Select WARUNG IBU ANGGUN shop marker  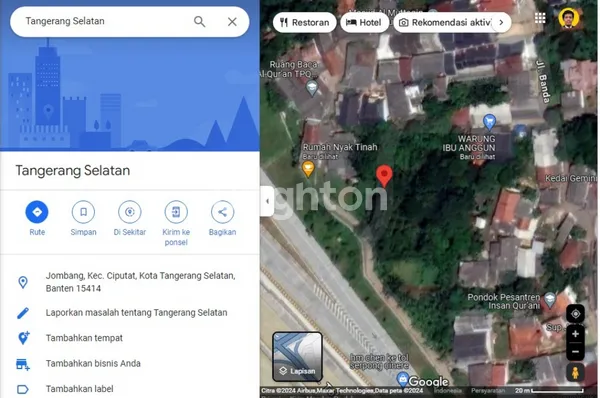[x=489, y=122]
